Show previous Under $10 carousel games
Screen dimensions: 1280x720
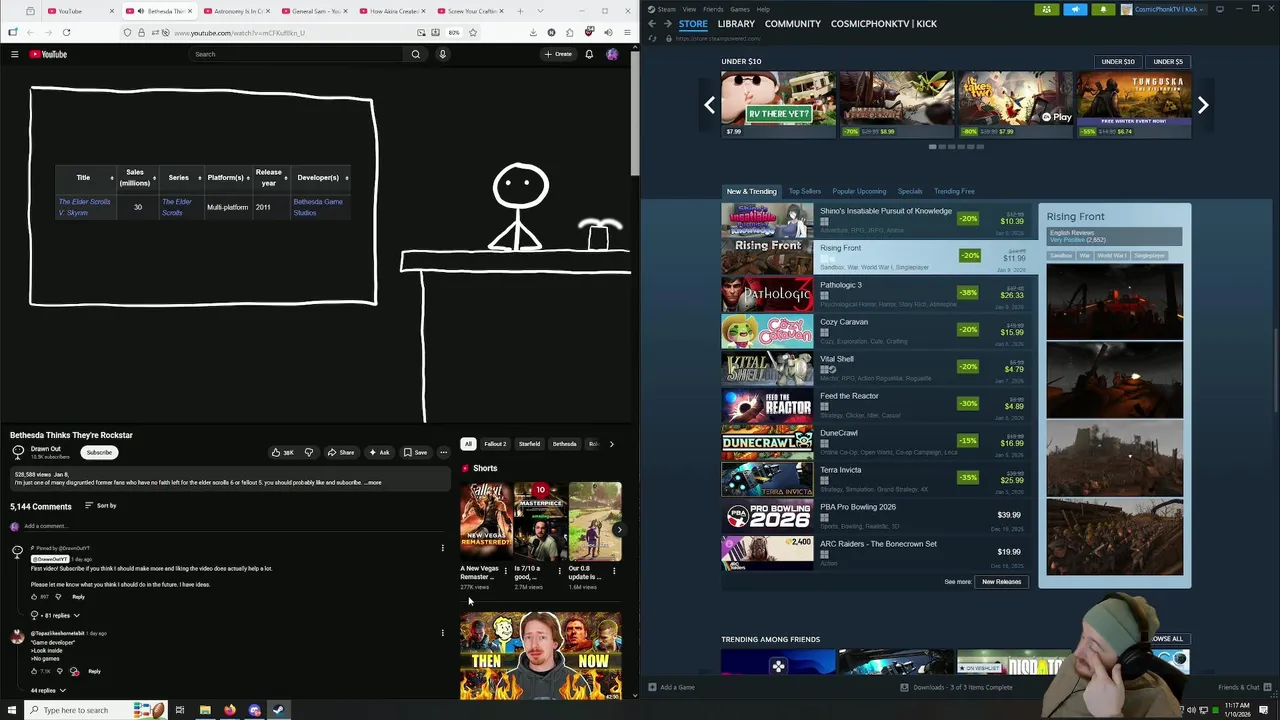[x=709, y=105]
